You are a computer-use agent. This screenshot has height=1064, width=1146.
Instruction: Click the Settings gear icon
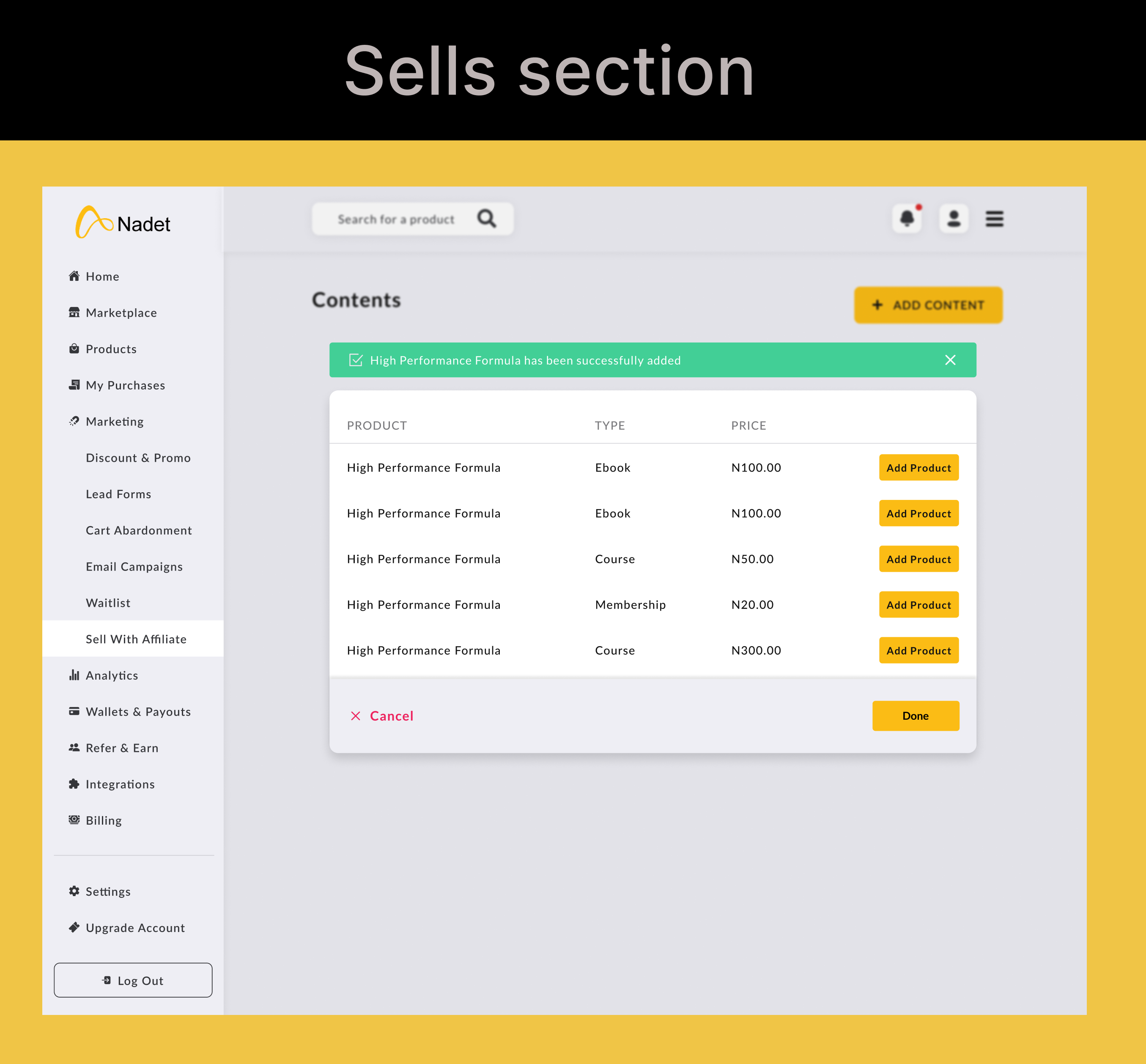pos(74,891)
